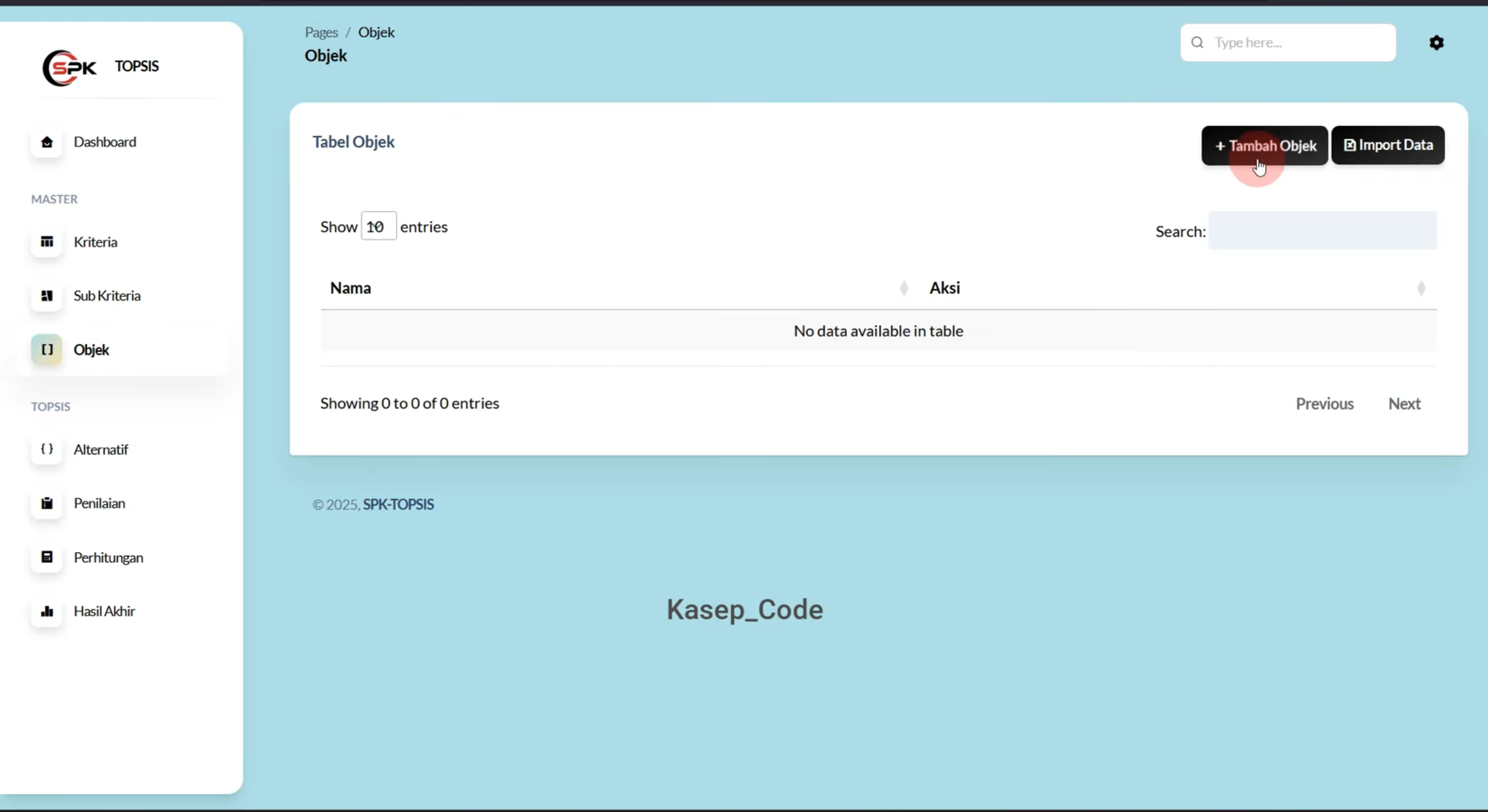The width and height of the screenshot is (1488, 812).
Task: Click the Import Data button
Action: 1388,145
